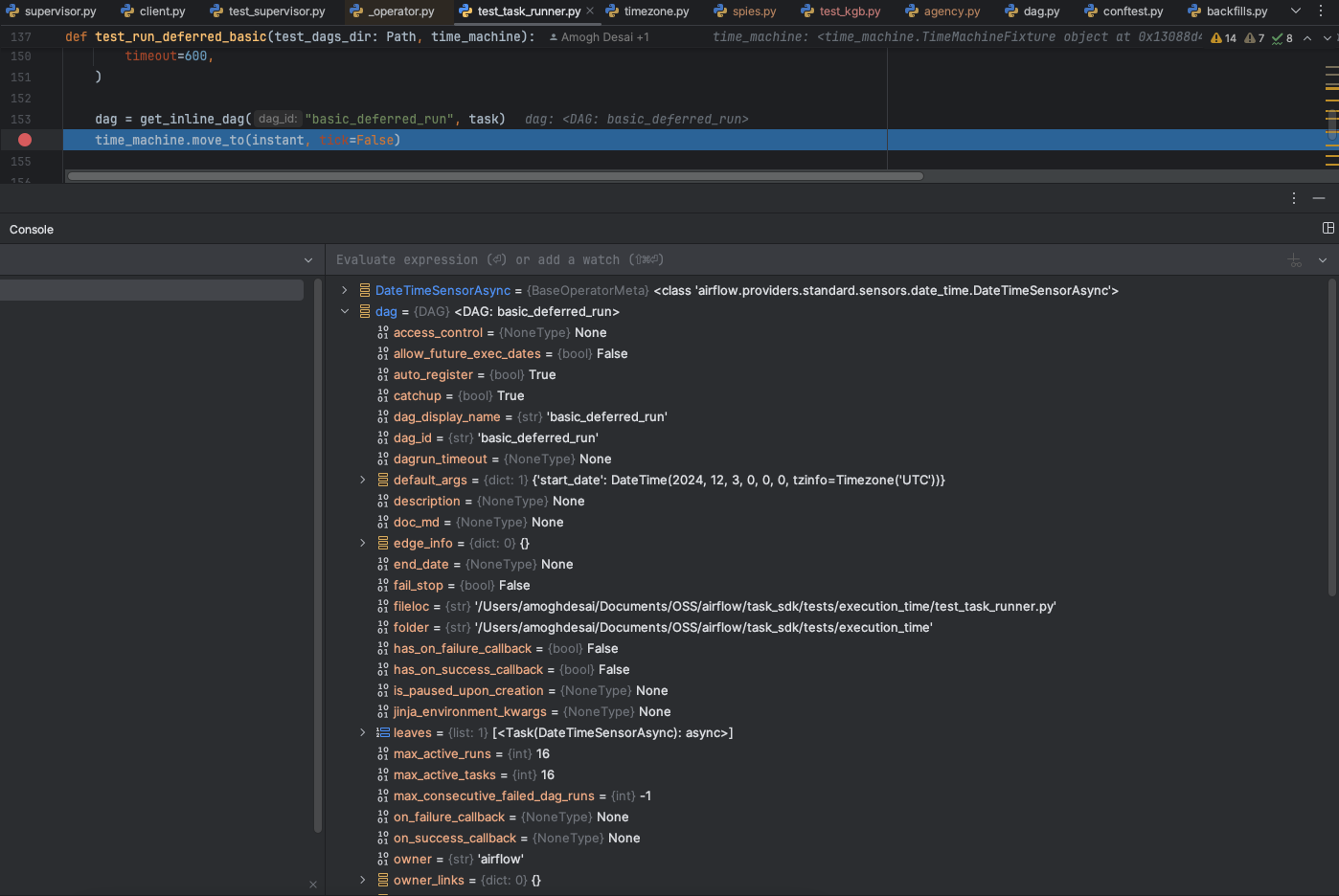Click line 153 get_inline_dag code
1339x896 pixels.
300,119
